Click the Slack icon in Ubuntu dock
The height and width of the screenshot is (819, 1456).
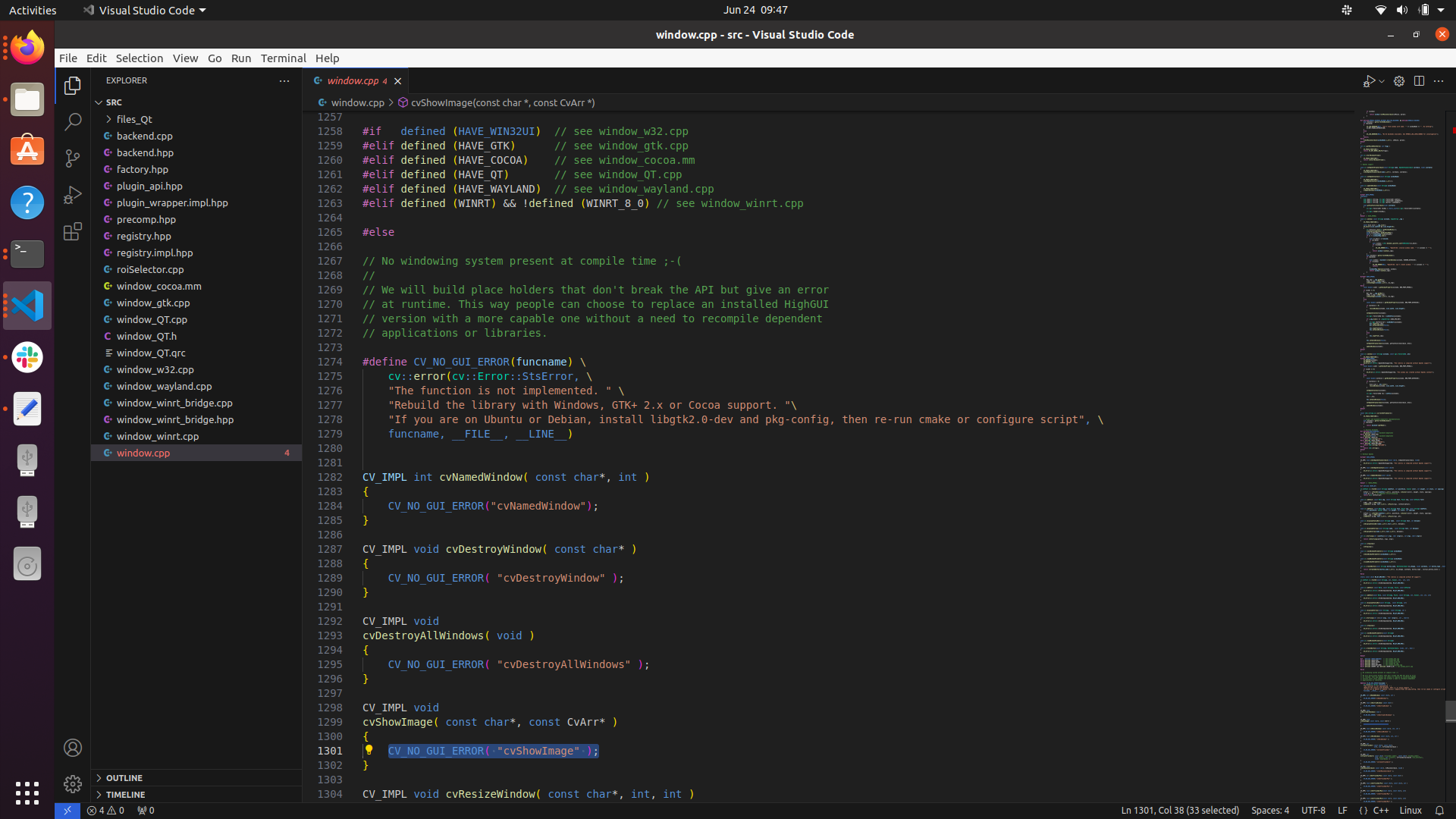[x=26, y=357]
